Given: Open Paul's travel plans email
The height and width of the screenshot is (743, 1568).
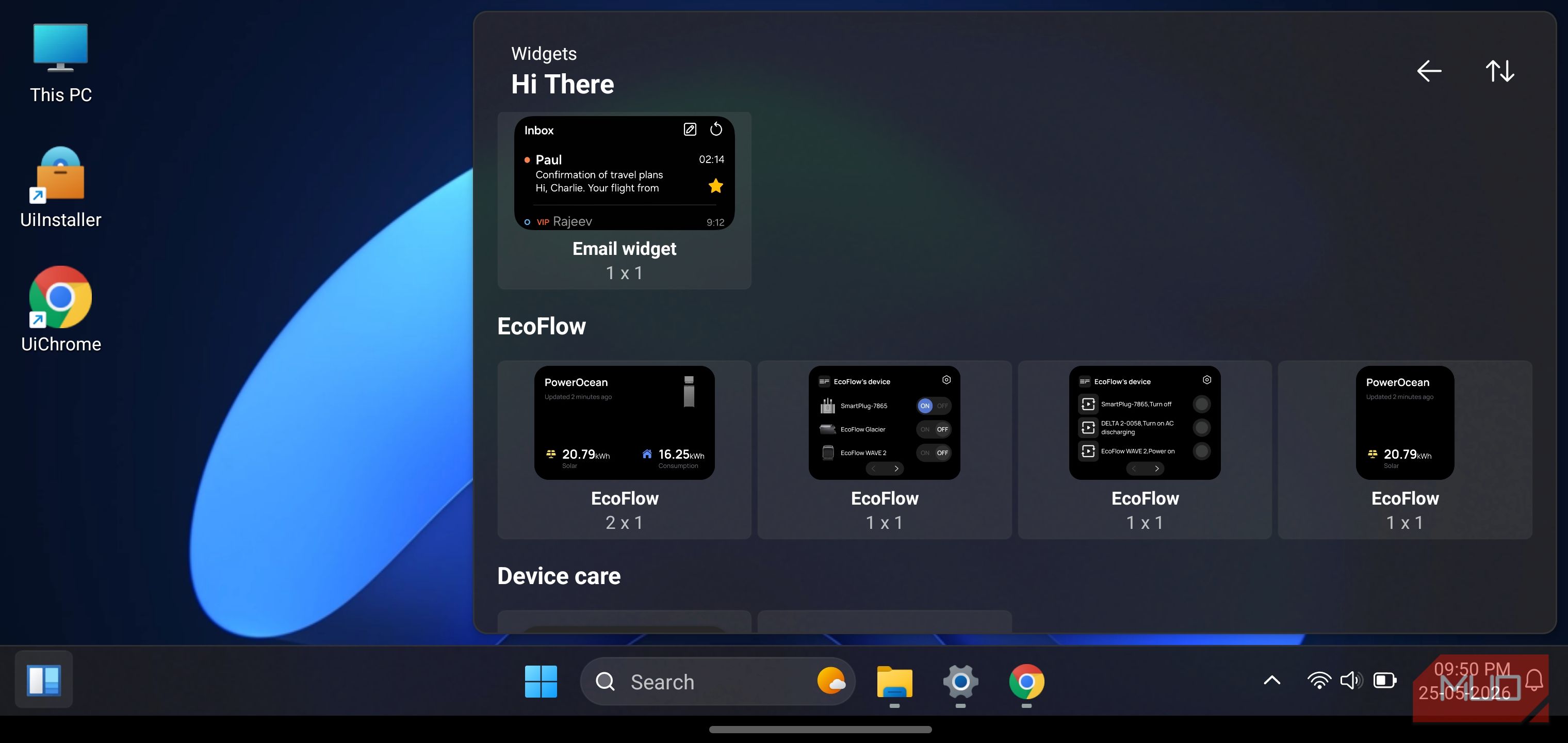Looking at the screenshot, I should 624,173.
